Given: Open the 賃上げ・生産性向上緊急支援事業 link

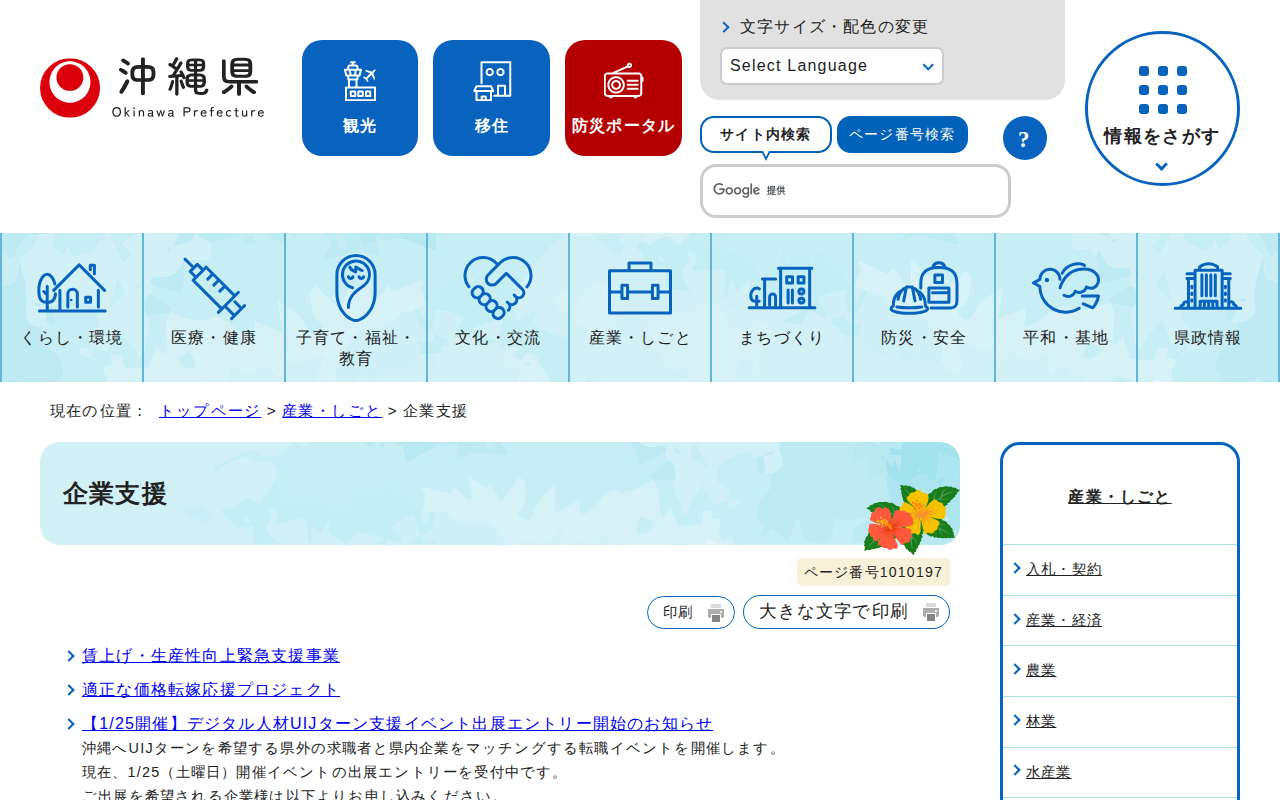Looking at the screenshot, I should 210,655.
